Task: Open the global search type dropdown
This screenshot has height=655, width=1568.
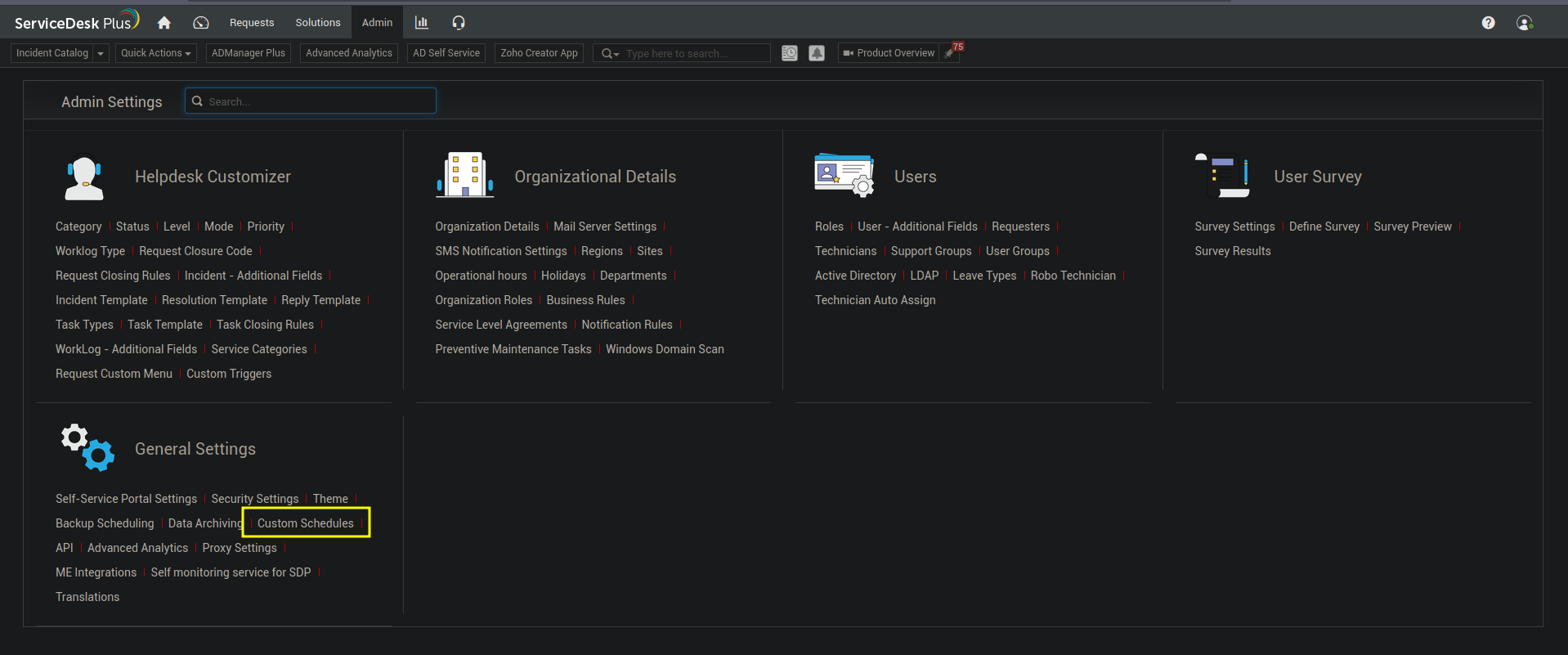Action: point(610,53)
